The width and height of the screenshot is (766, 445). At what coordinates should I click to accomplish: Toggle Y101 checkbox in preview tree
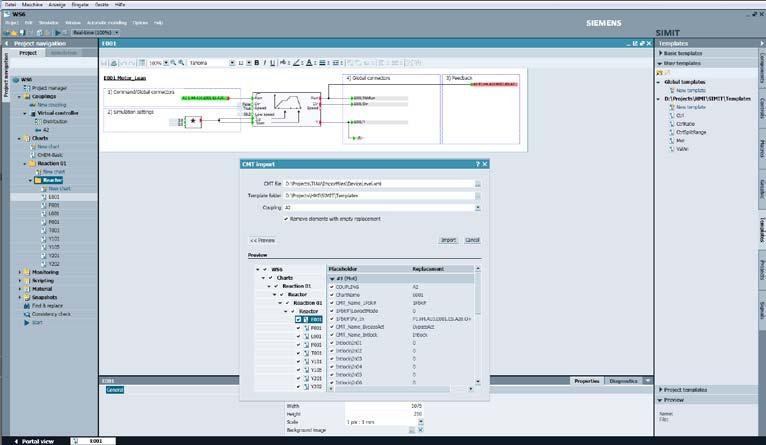tap(298, 361)
